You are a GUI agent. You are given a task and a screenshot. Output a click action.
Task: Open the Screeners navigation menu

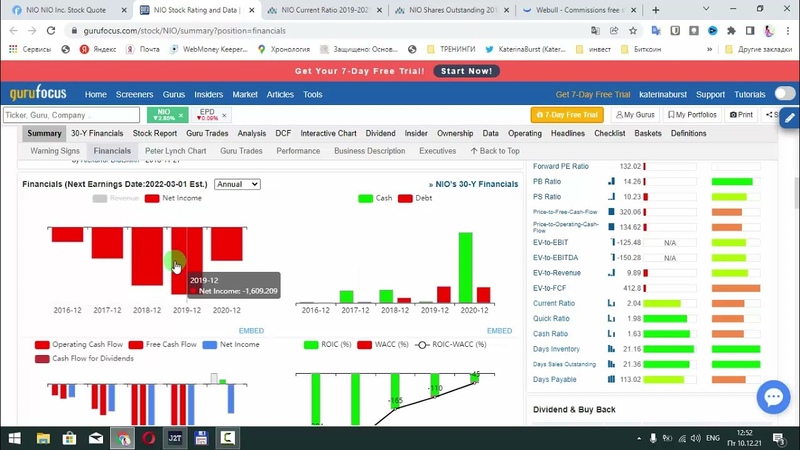[134, 94]
